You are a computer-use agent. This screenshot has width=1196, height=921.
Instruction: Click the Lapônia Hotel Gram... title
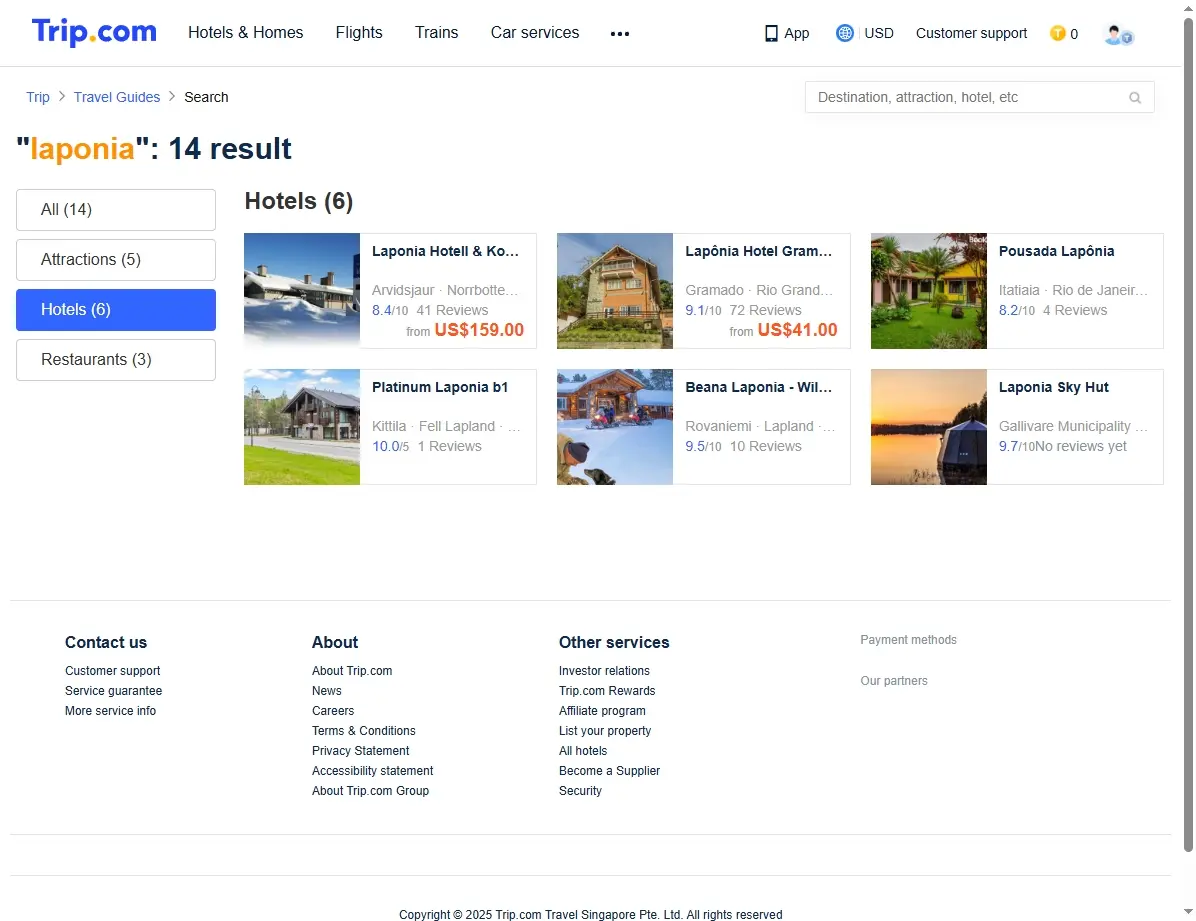click(x=759, y=251)
